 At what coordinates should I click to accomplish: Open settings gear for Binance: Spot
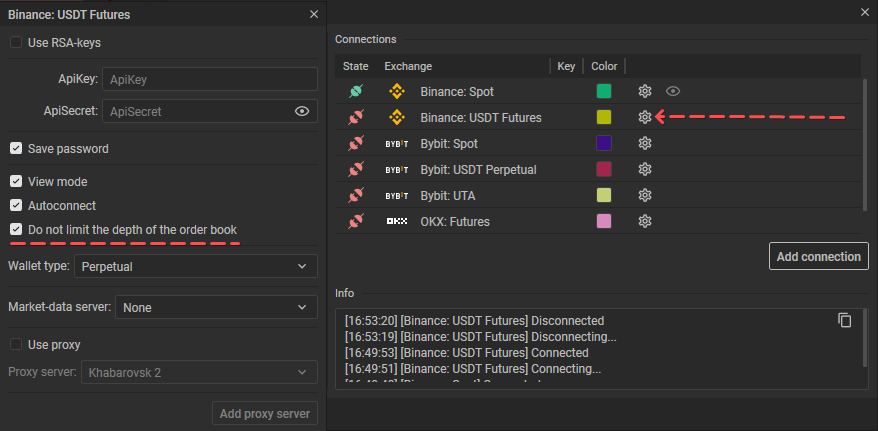click(645, 91)
